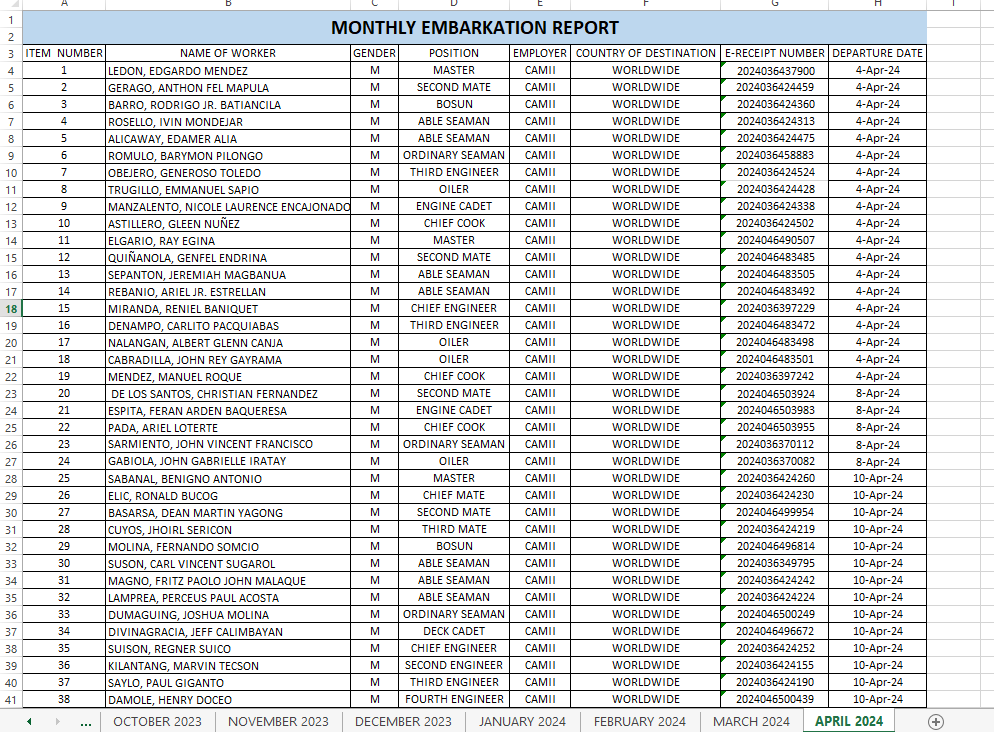The image size is (994, 732).
Task: Click e-receipt number 2024036437900
Action: pyautogui.click(x=775, y=70)
